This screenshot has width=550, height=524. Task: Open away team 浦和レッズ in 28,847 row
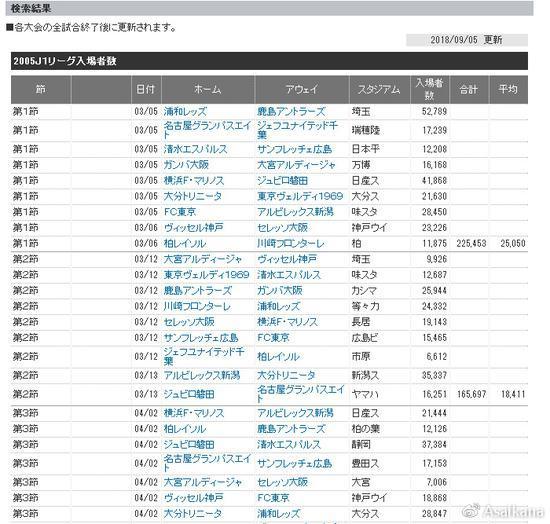click(279, 513)
